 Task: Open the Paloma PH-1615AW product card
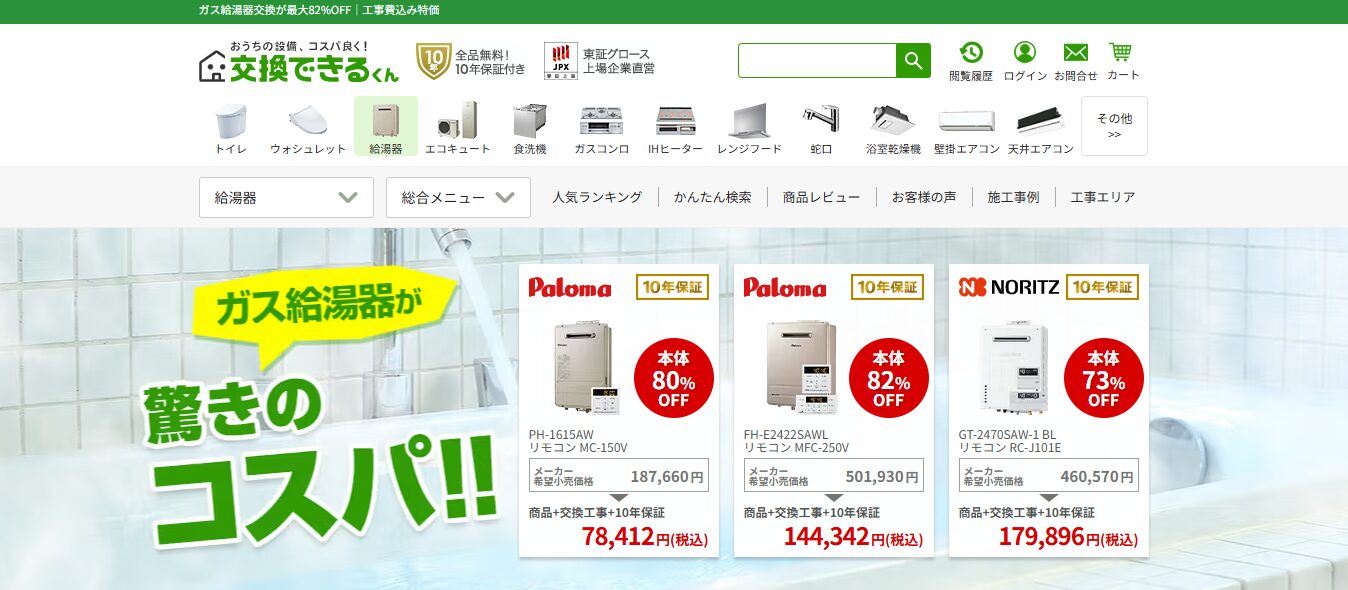click(619, 410)
